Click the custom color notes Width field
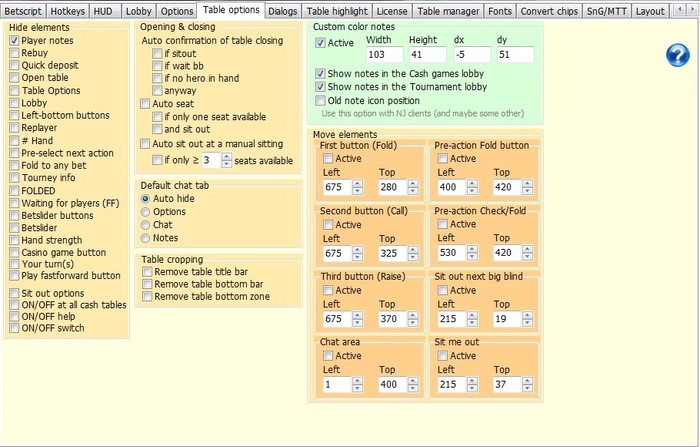Image resolution: width=700 pixels, height=447 pixels. click(383, 54)
